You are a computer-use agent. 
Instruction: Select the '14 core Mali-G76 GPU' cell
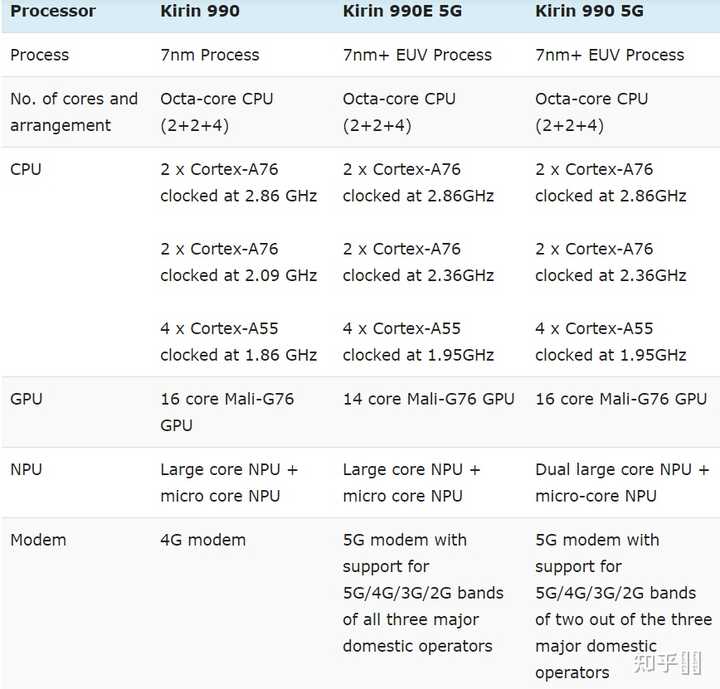pyautogui.click(x=428, y=399)
